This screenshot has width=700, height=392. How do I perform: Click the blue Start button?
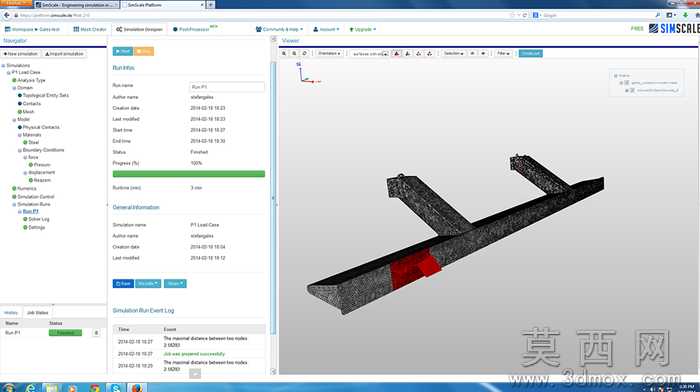pos(123,51)
